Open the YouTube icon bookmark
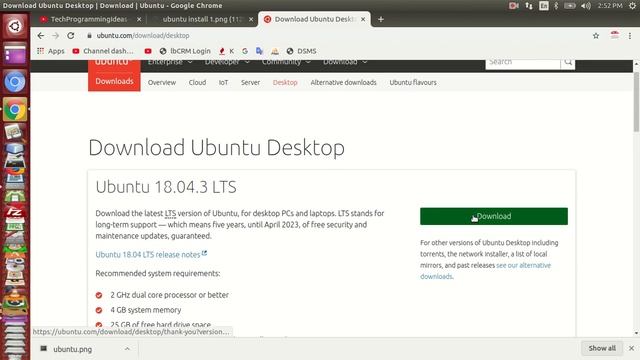 pos(148,51)
